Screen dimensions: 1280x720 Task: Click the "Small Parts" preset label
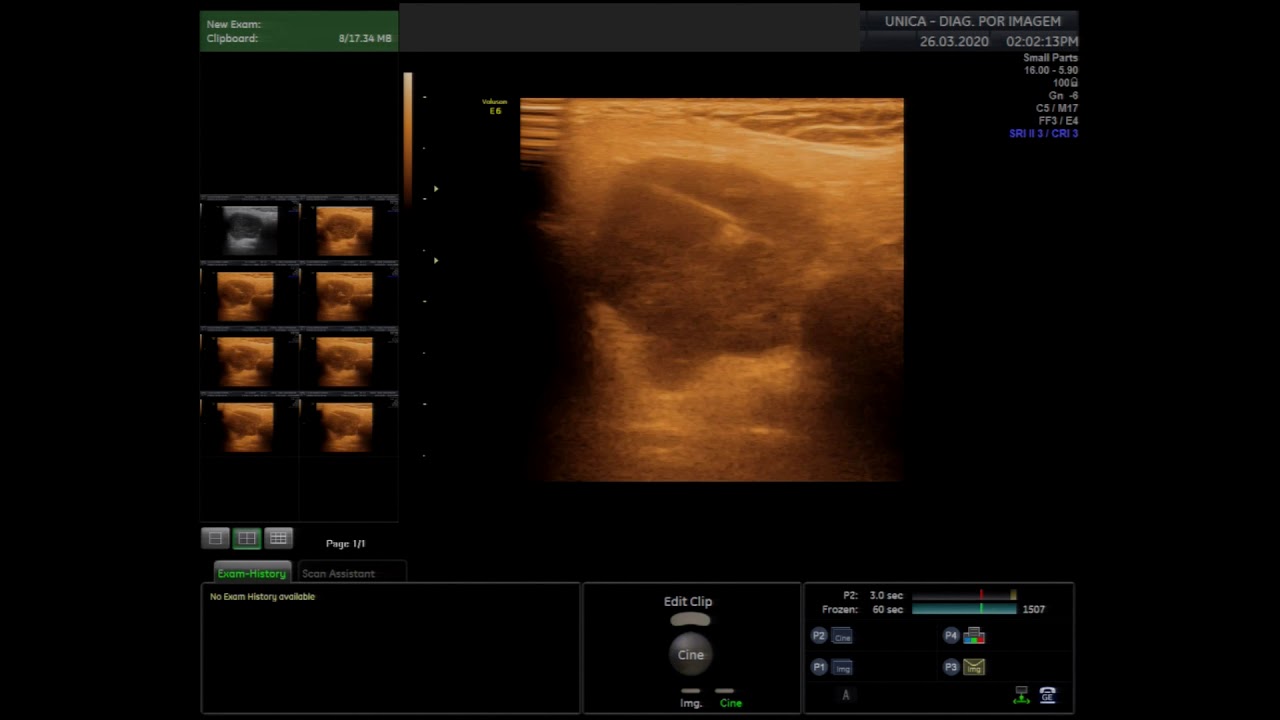tap(1050, 58)
